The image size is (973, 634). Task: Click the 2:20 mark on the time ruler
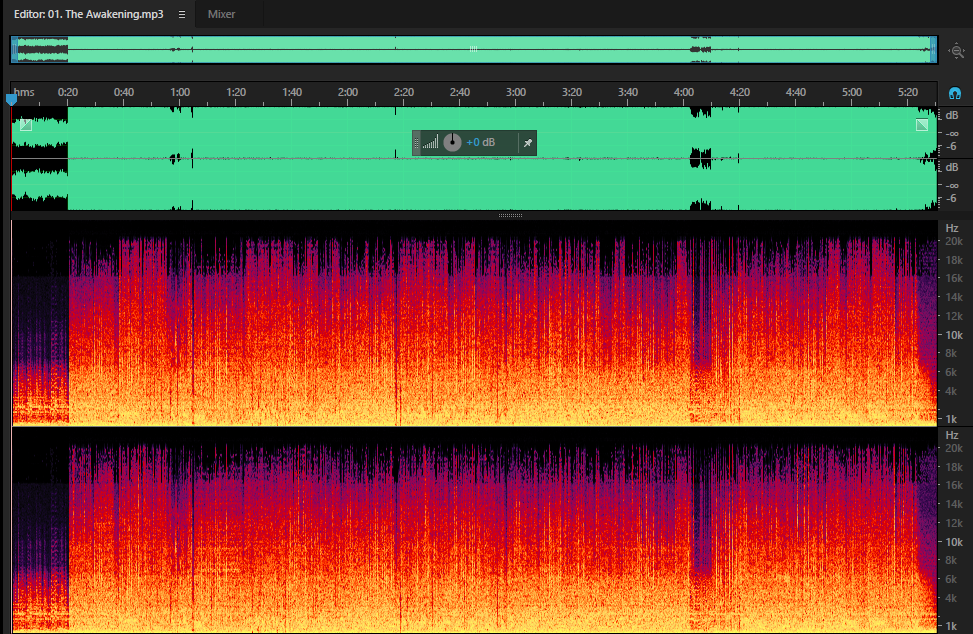(x=404, y=92)
